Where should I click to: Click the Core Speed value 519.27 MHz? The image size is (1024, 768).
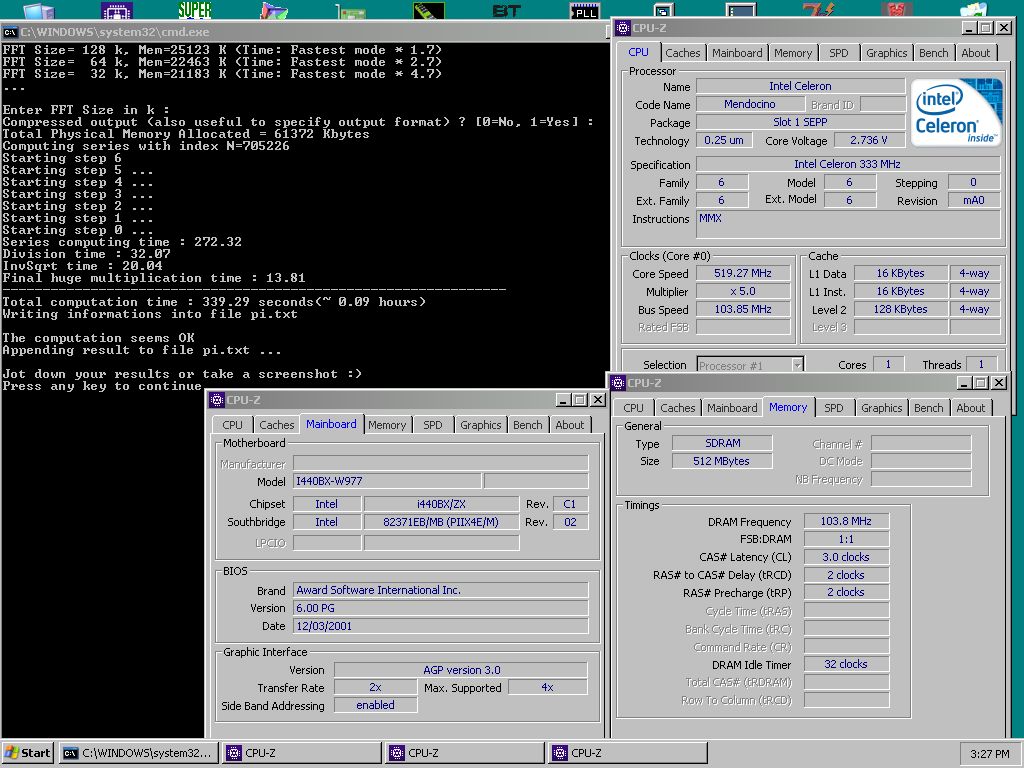tap(743, 273)
